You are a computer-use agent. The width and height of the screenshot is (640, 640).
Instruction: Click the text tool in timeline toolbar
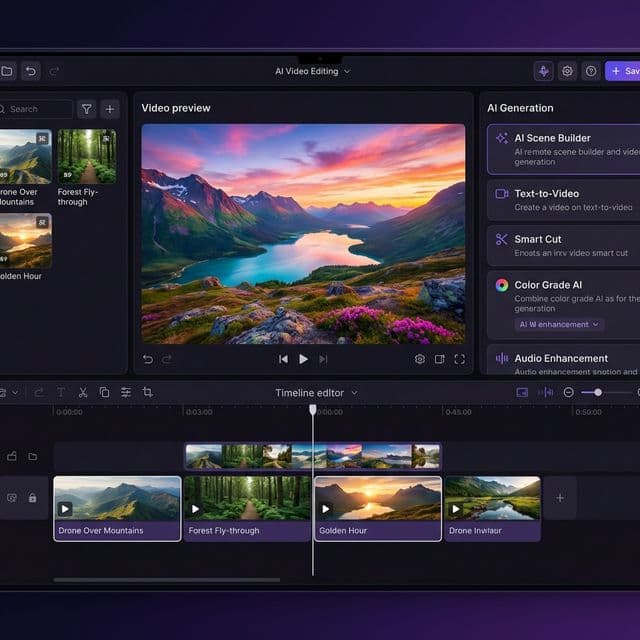click(61, 393)
